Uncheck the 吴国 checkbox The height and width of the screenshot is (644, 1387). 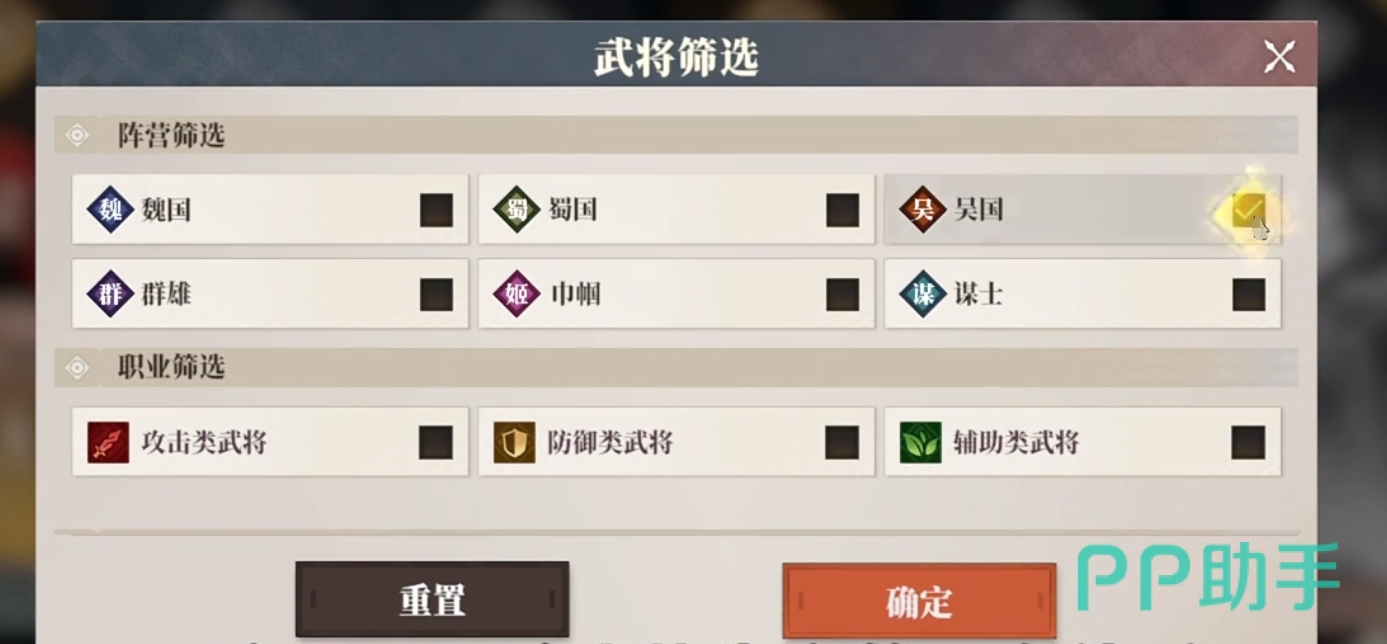tap(1248, 210)
